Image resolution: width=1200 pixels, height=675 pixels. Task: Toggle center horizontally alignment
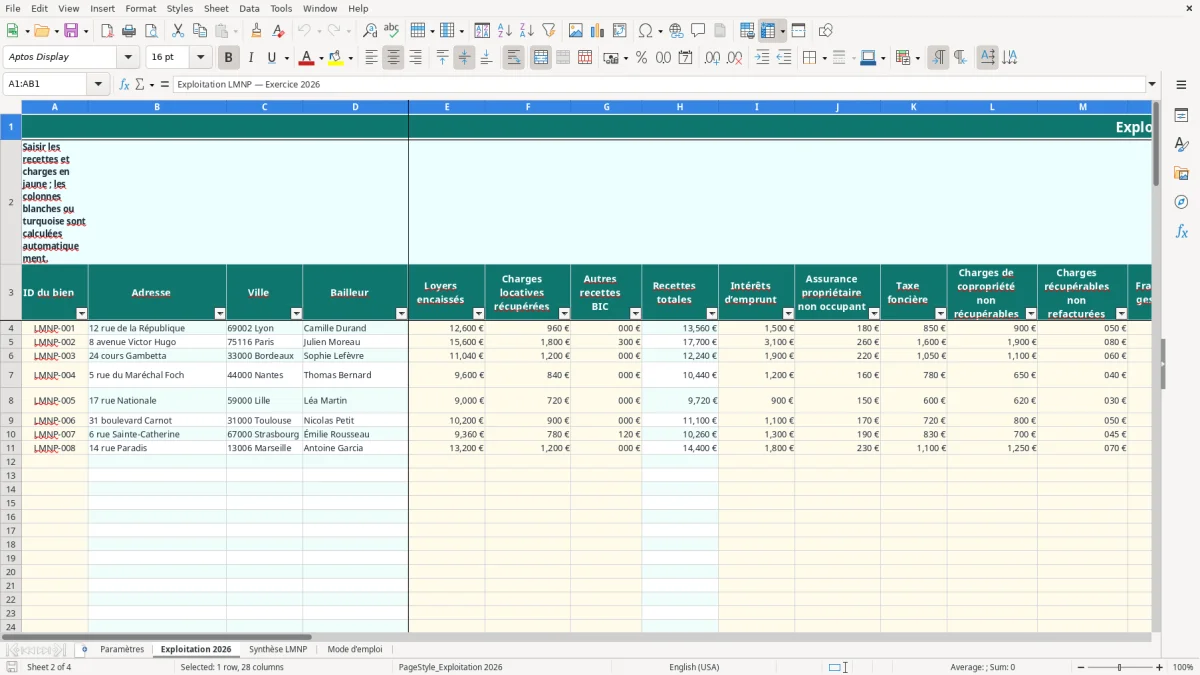point(393,58)
